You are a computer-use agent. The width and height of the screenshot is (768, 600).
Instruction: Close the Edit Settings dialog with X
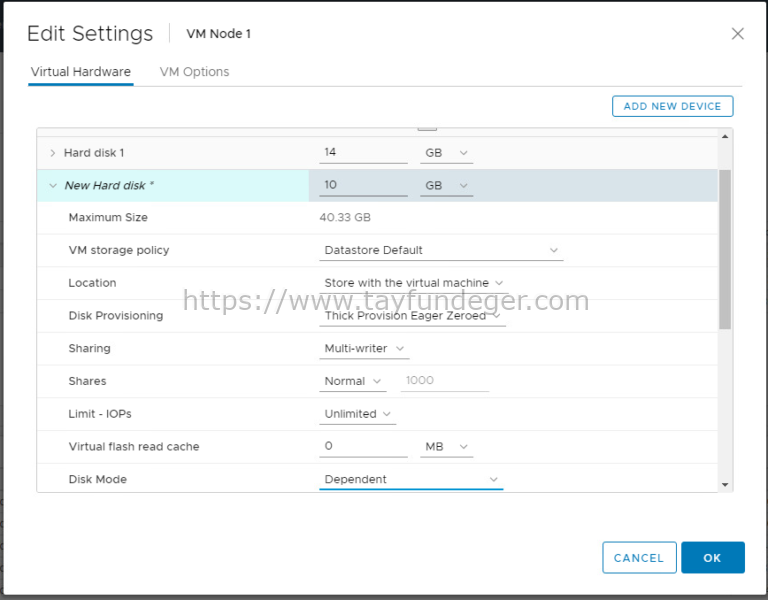(x=737, y=34)
